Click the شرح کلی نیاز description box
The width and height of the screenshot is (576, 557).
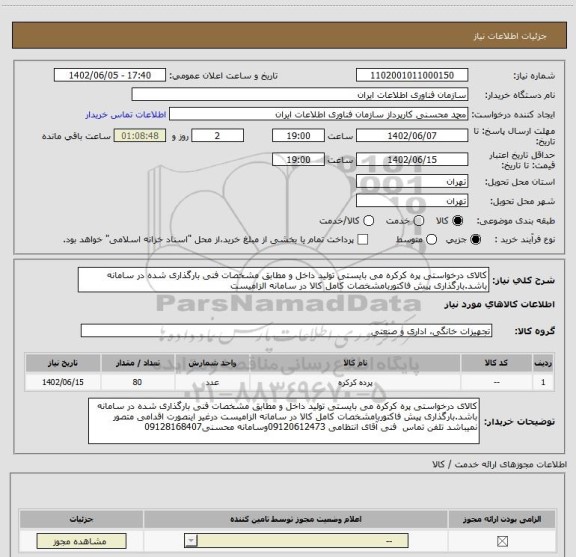click(283, 280)
